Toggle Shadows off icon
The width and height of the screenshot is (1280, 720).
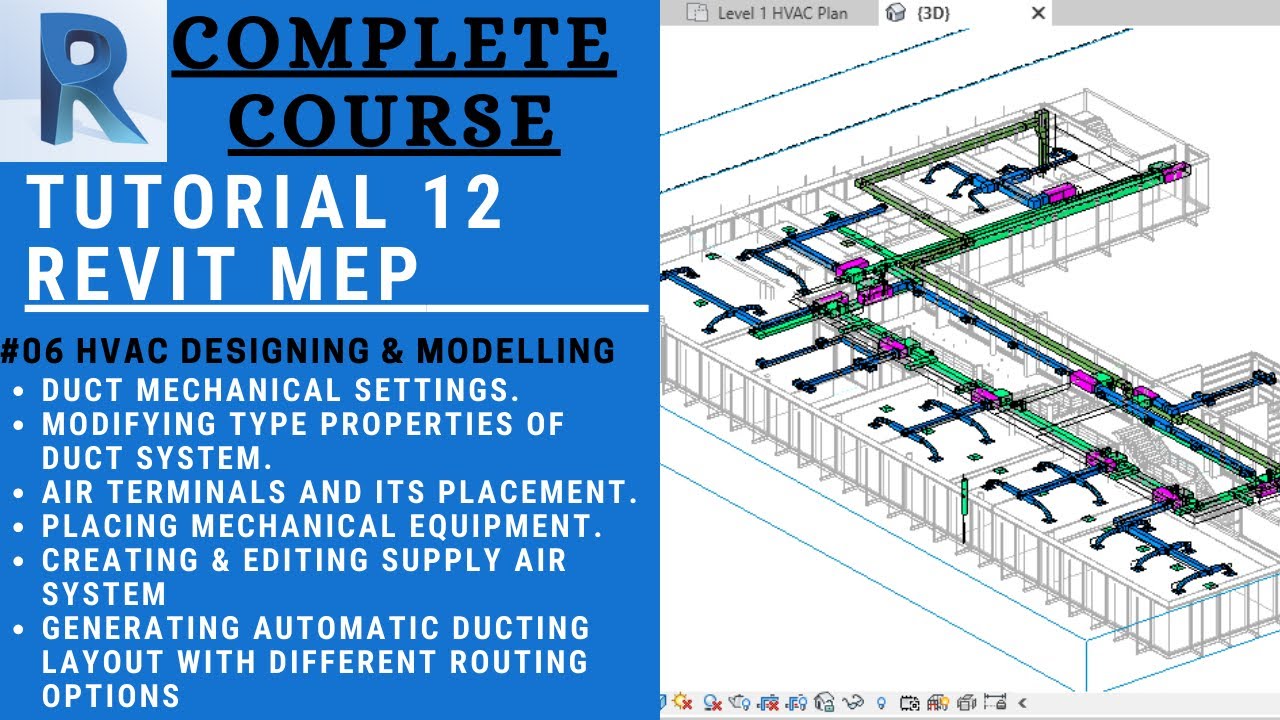click(712, 703)
